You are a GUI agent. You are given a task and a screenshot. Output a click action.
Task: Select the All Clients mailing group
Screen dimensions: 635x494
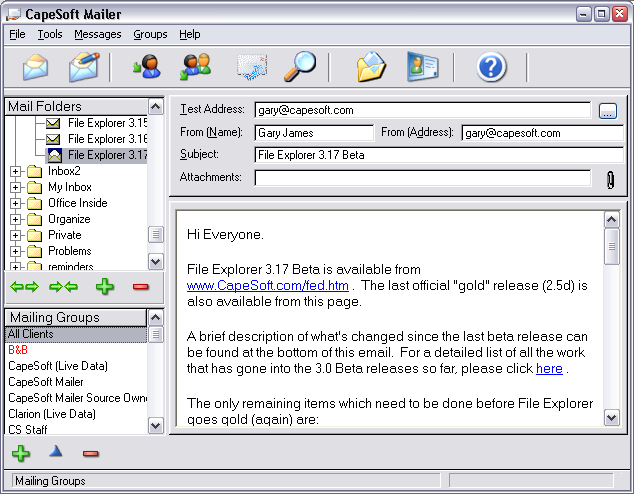[x=76, y=334]
